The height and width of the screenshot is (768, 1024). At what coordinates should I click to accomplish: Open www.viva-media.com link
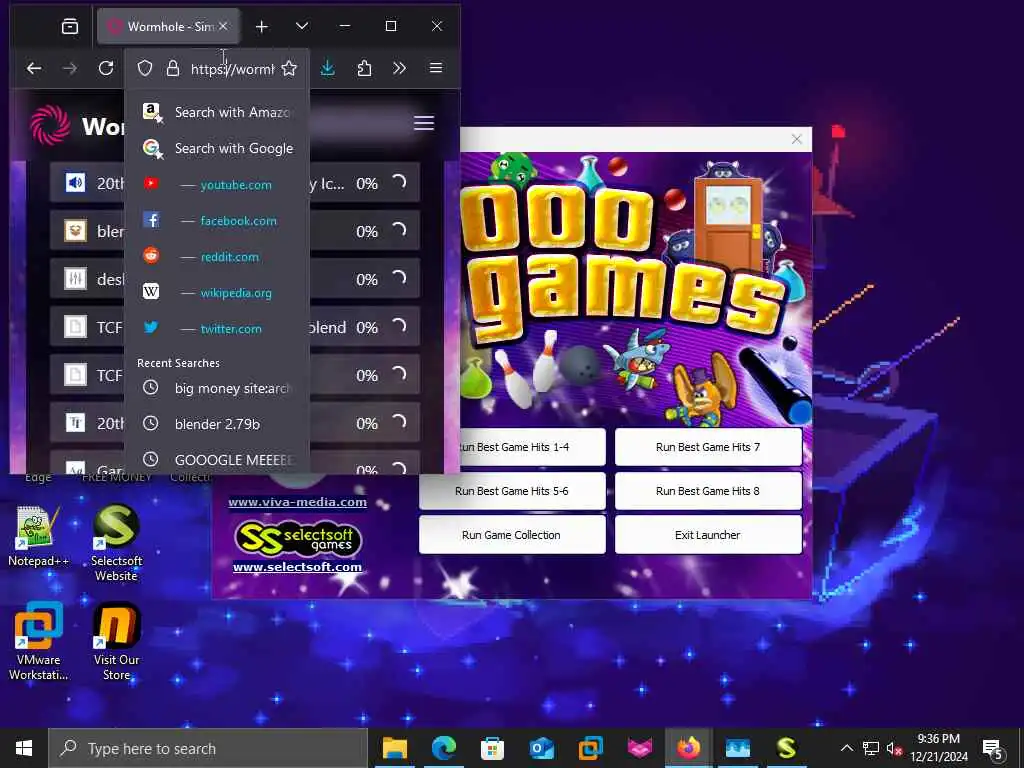[297, 502]
